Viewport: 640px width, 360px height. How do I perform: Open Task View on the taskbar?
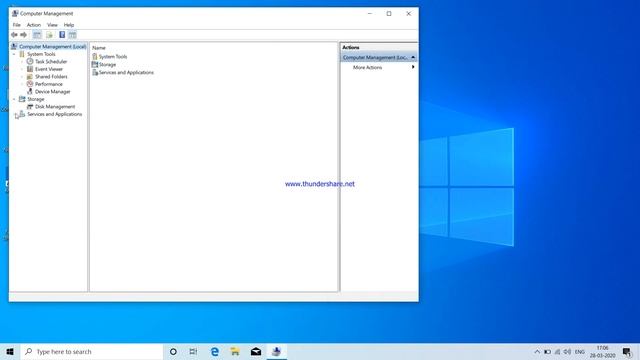pyautogui.click(x=193, y=351)
